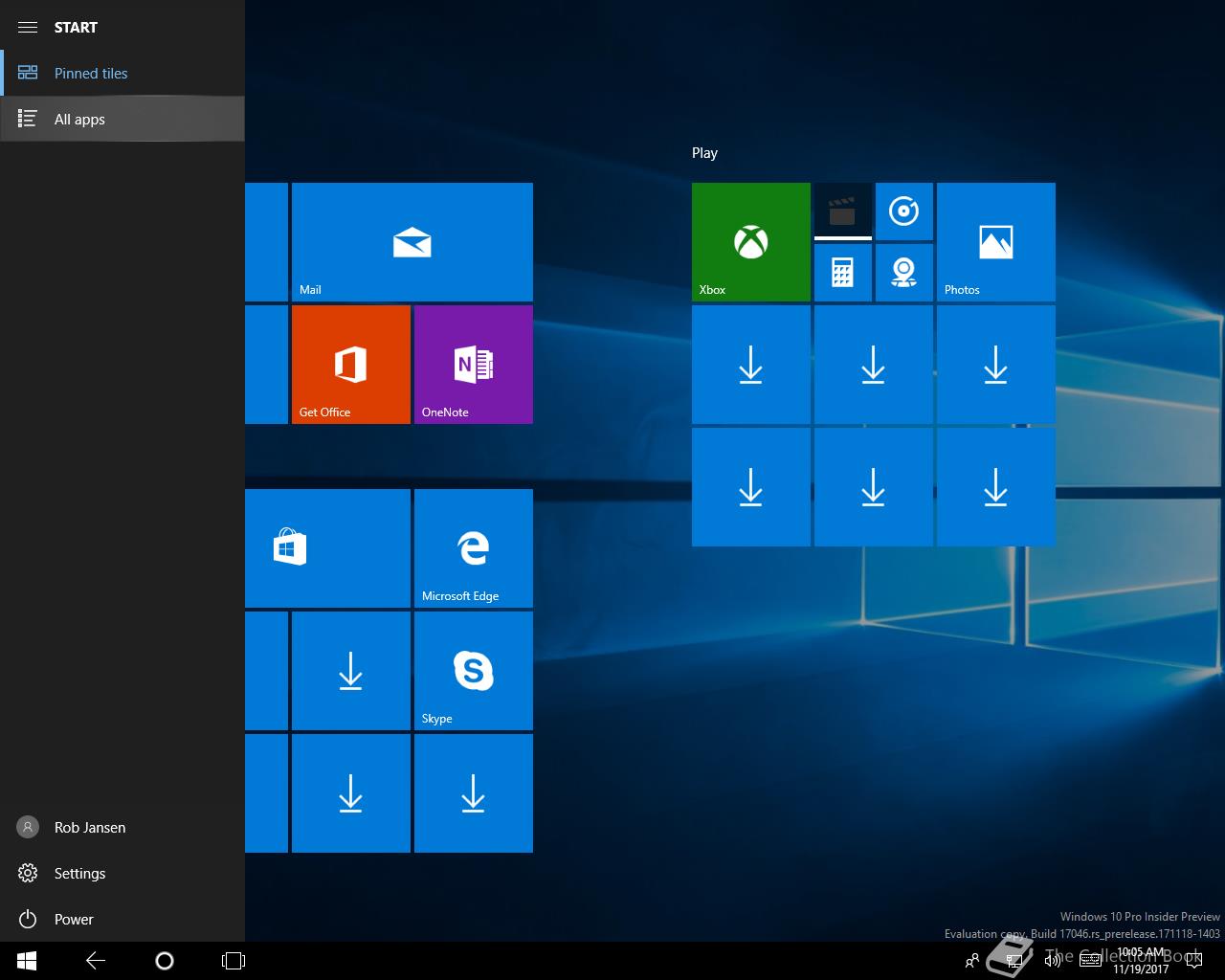Viewport: 1225px width, 980px height.
Task: Switch to Pinned tiles view
Action: tap(122, 73)
